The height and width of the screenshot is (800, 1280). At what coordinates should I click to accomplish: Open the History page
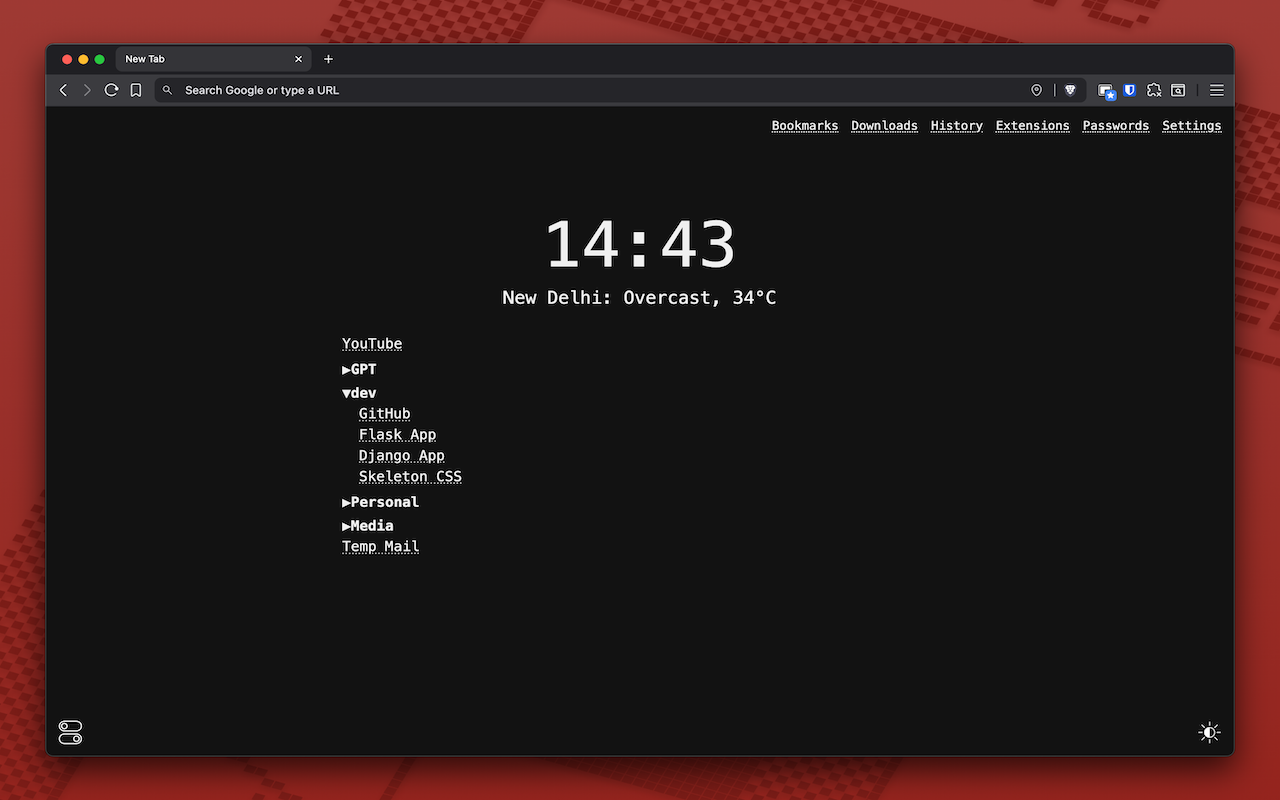tap(956, 125)
